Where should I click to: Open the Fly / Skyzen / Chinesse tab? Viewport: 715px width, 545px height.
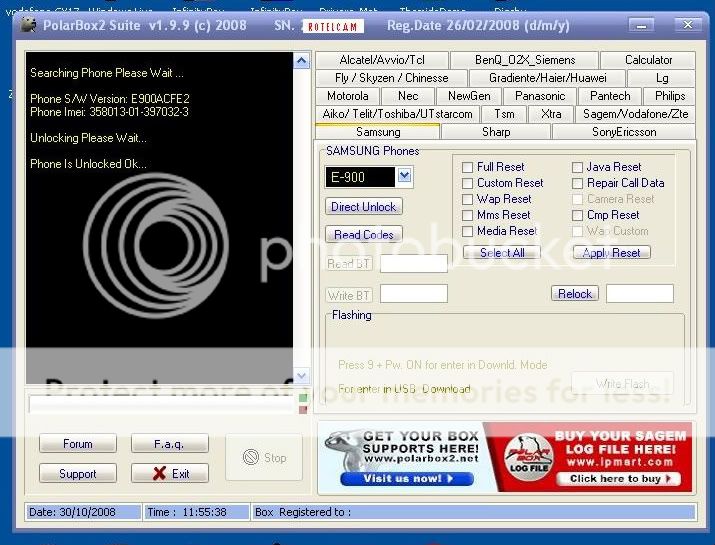(x=391, y=78)
